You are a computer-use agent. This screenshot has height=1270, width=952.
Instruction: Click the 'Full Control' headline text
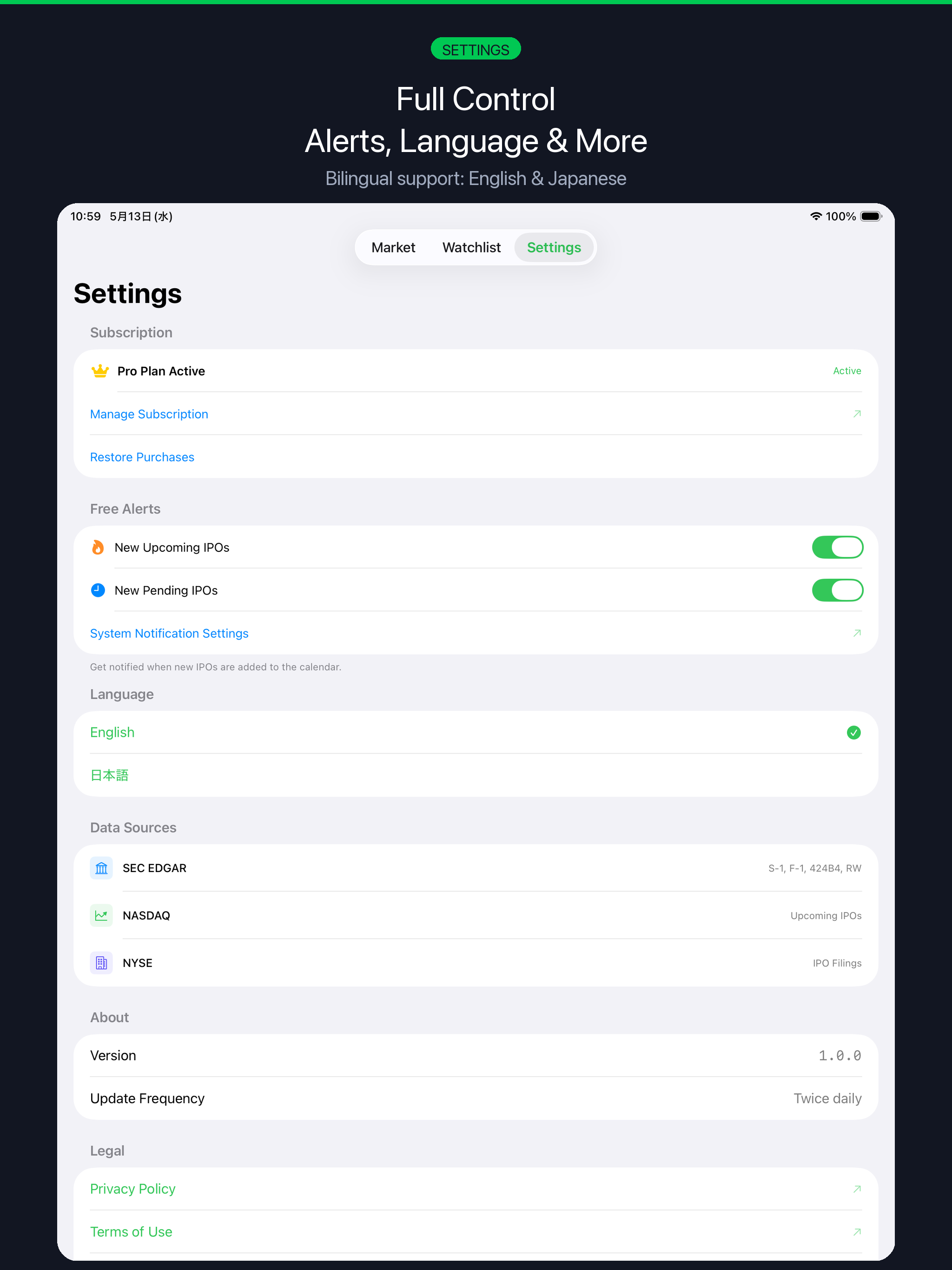point(476,99)
